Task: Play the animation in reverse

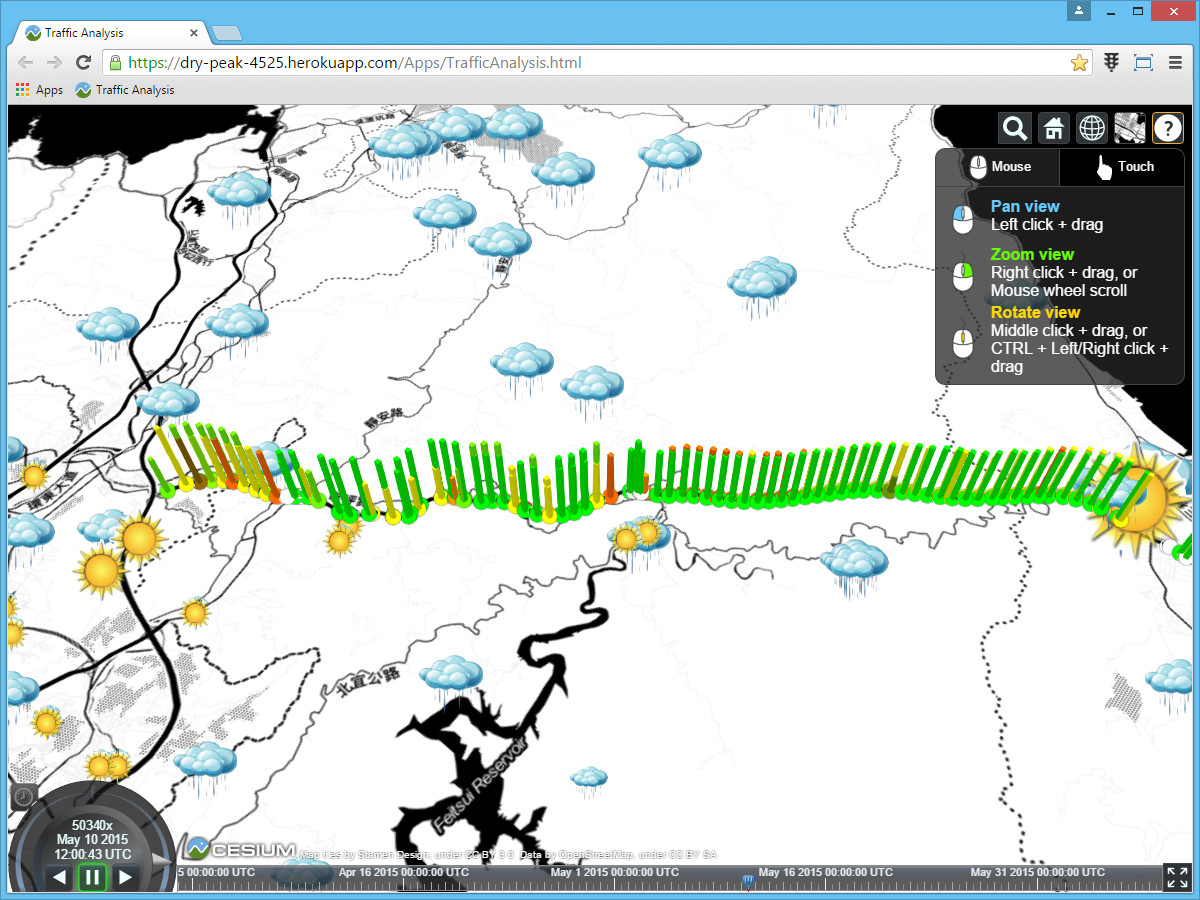Action: click(x=59, y=878)
